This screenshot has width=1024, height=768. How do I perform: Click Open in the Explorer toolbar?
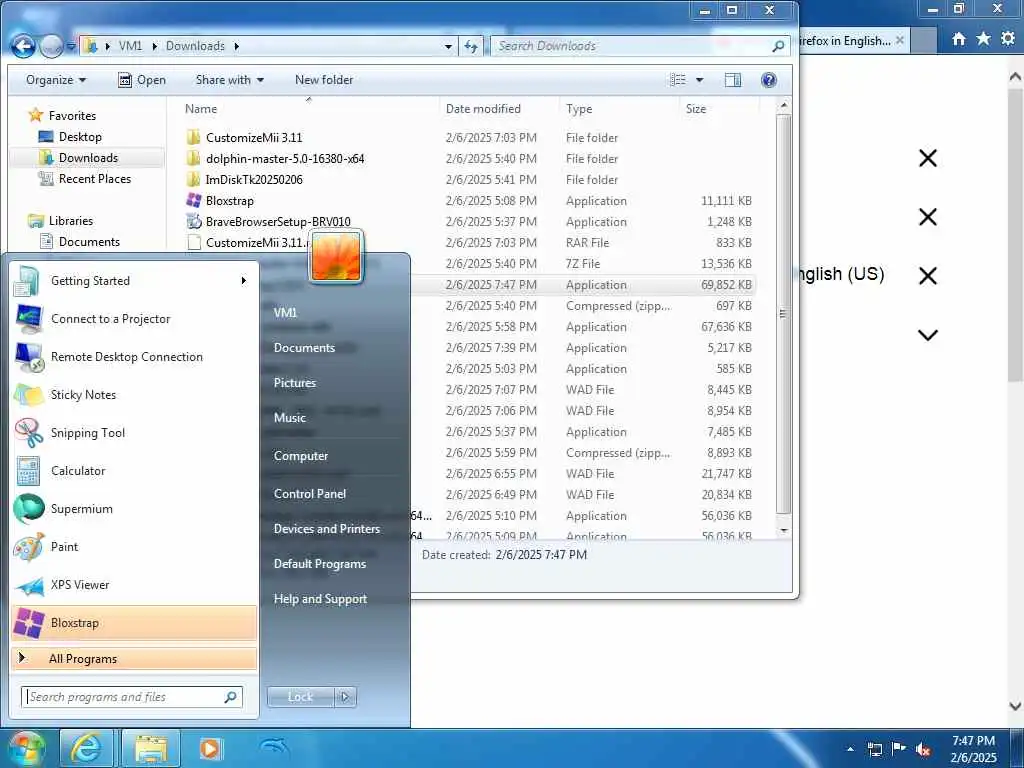pos(142,80)
